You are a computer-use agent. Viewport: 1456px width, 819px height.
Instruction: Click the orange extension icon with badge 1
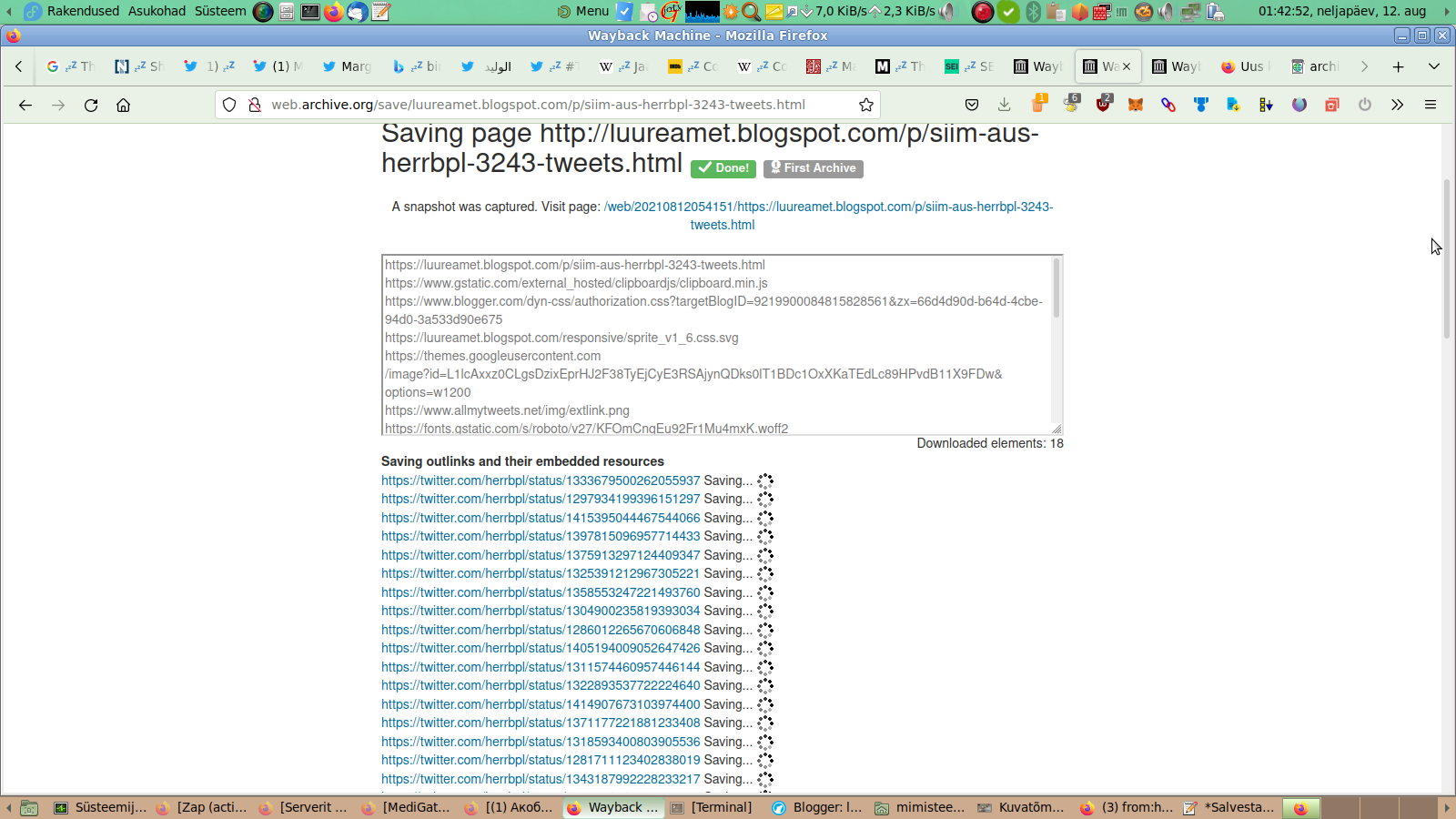pyautogui.click(x=1038, y=103)
